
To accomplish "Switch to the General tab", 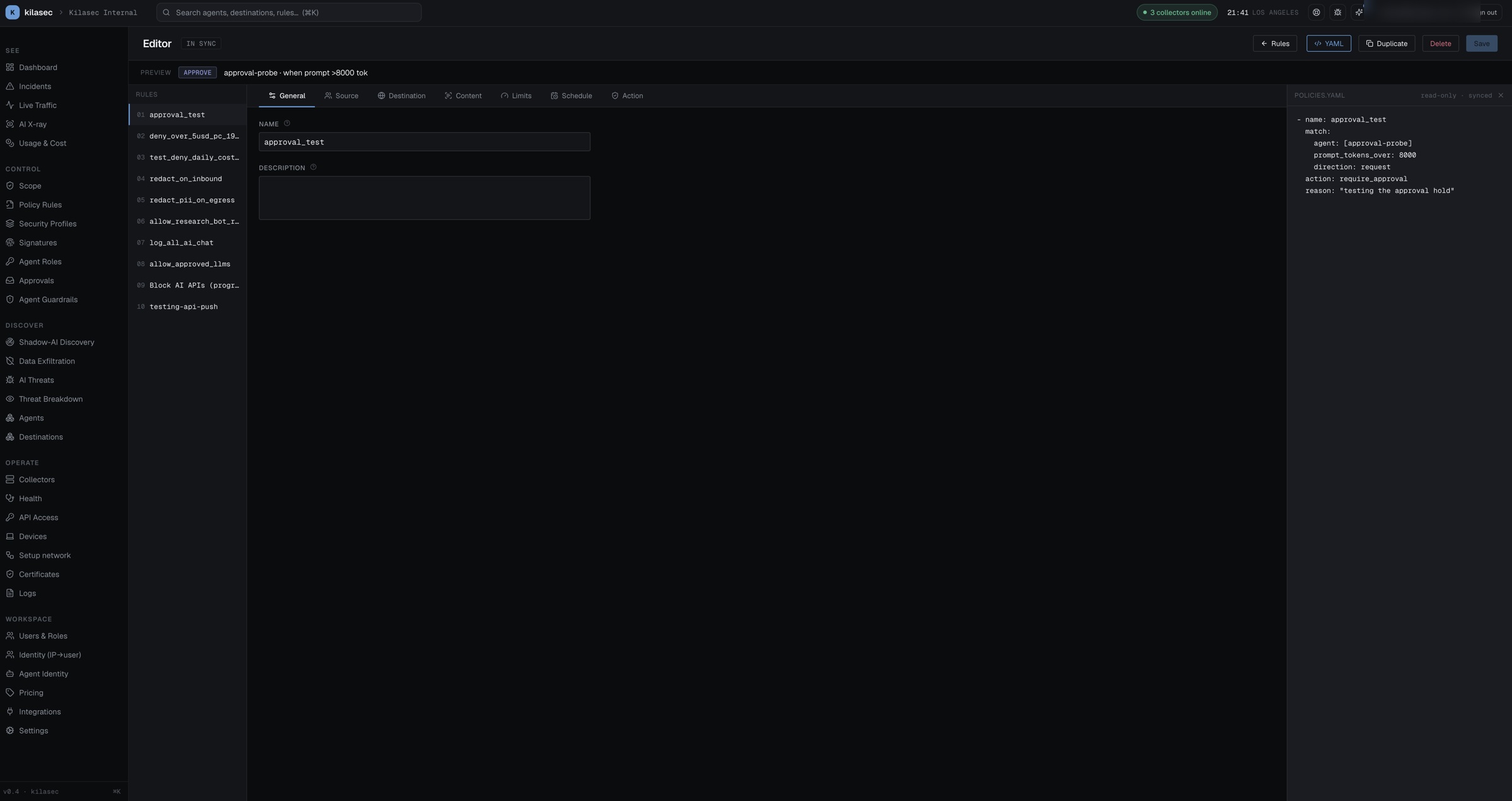I will [x=287, y=96].
